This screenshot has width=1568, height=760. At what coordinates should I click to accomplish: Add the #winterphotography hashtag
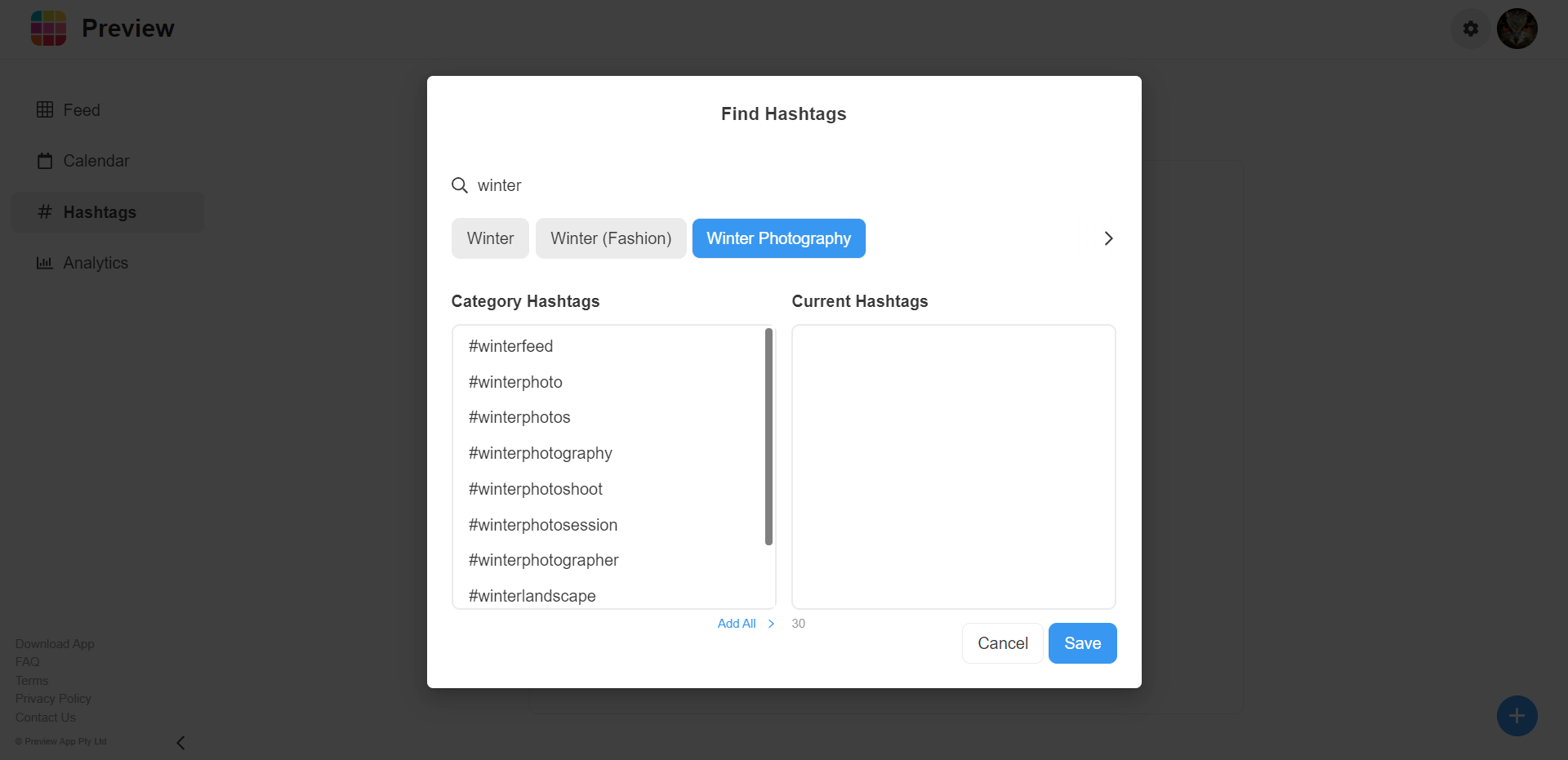click(541, 453)
